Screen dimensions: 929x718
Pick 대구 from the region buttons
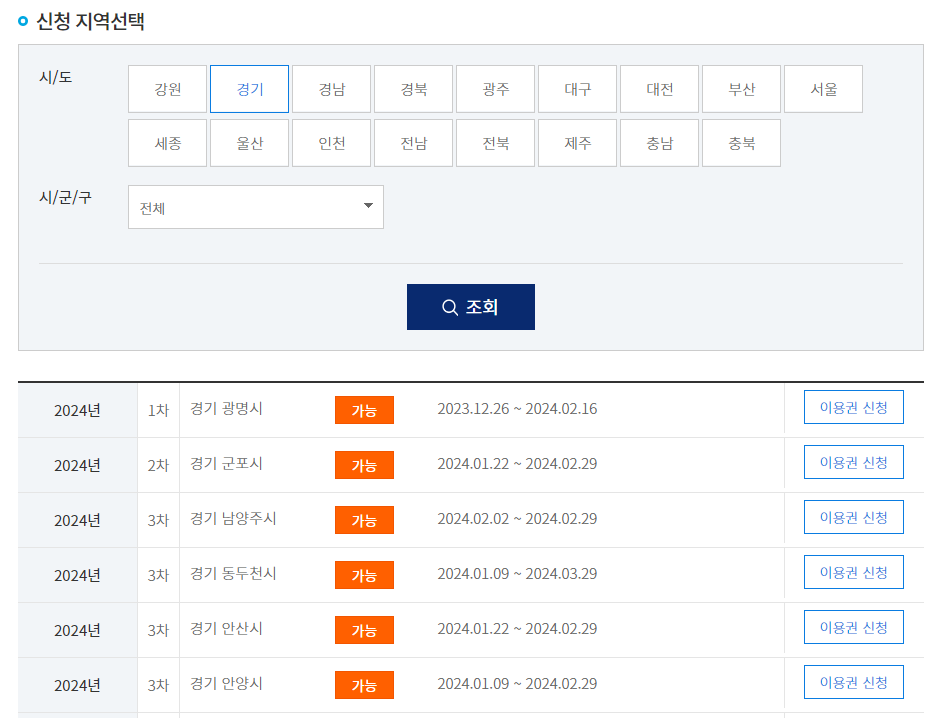(x=578, y=89)
